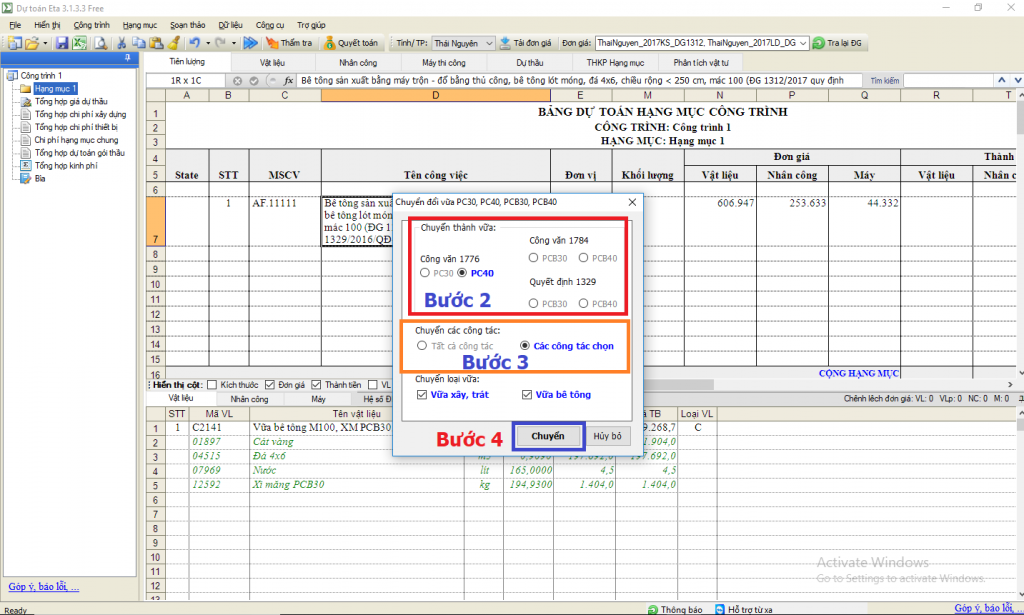Click the Export to Excel icon
The image size is (1024, 615).
click(x=78, y=43)
